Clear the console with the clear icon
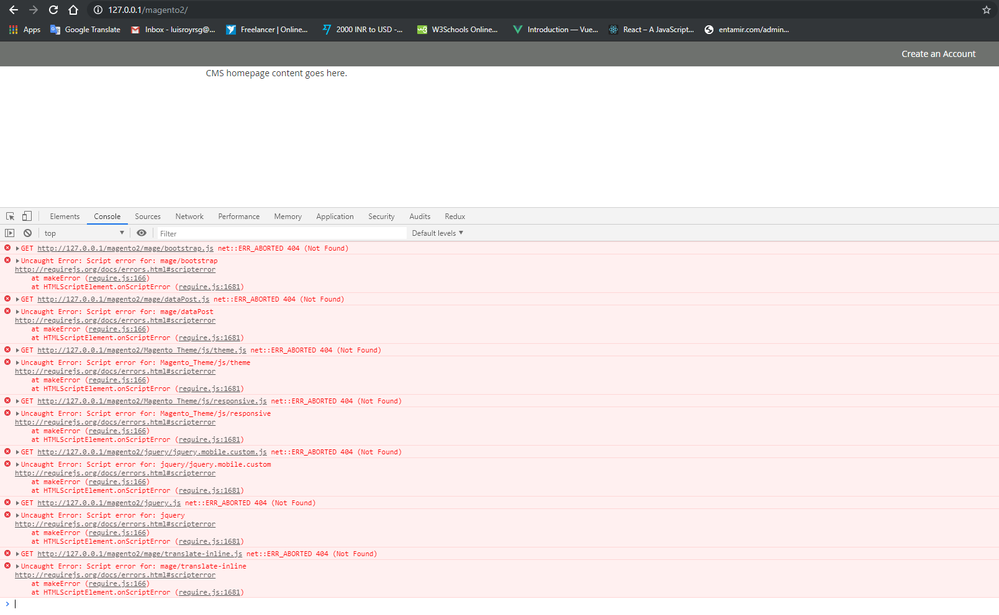Viewport: 999px width, 615px height. click(x=27, y=233)
